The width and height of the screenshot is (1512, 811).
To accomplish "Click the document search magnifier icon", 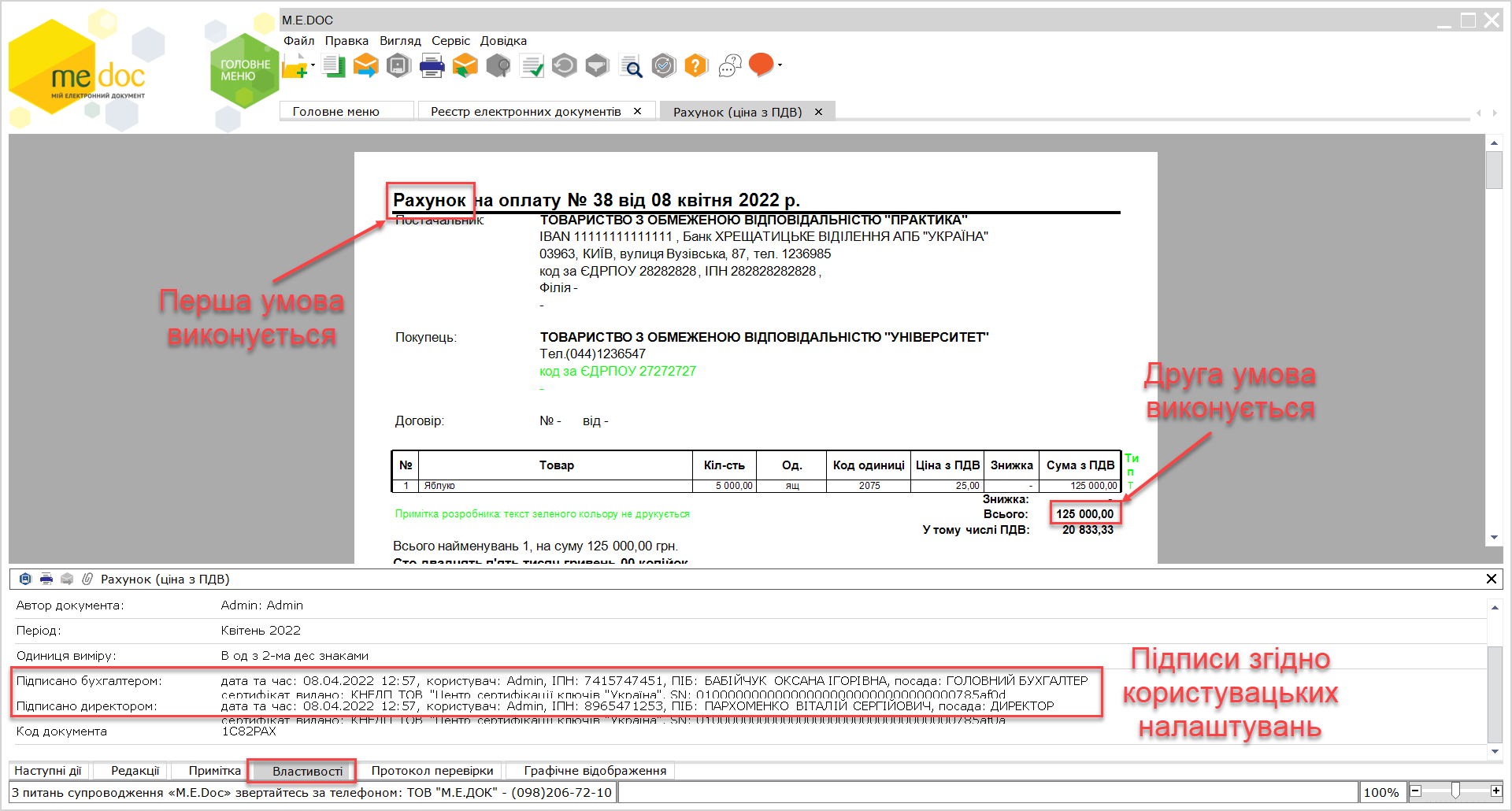I will coord(631,66).
